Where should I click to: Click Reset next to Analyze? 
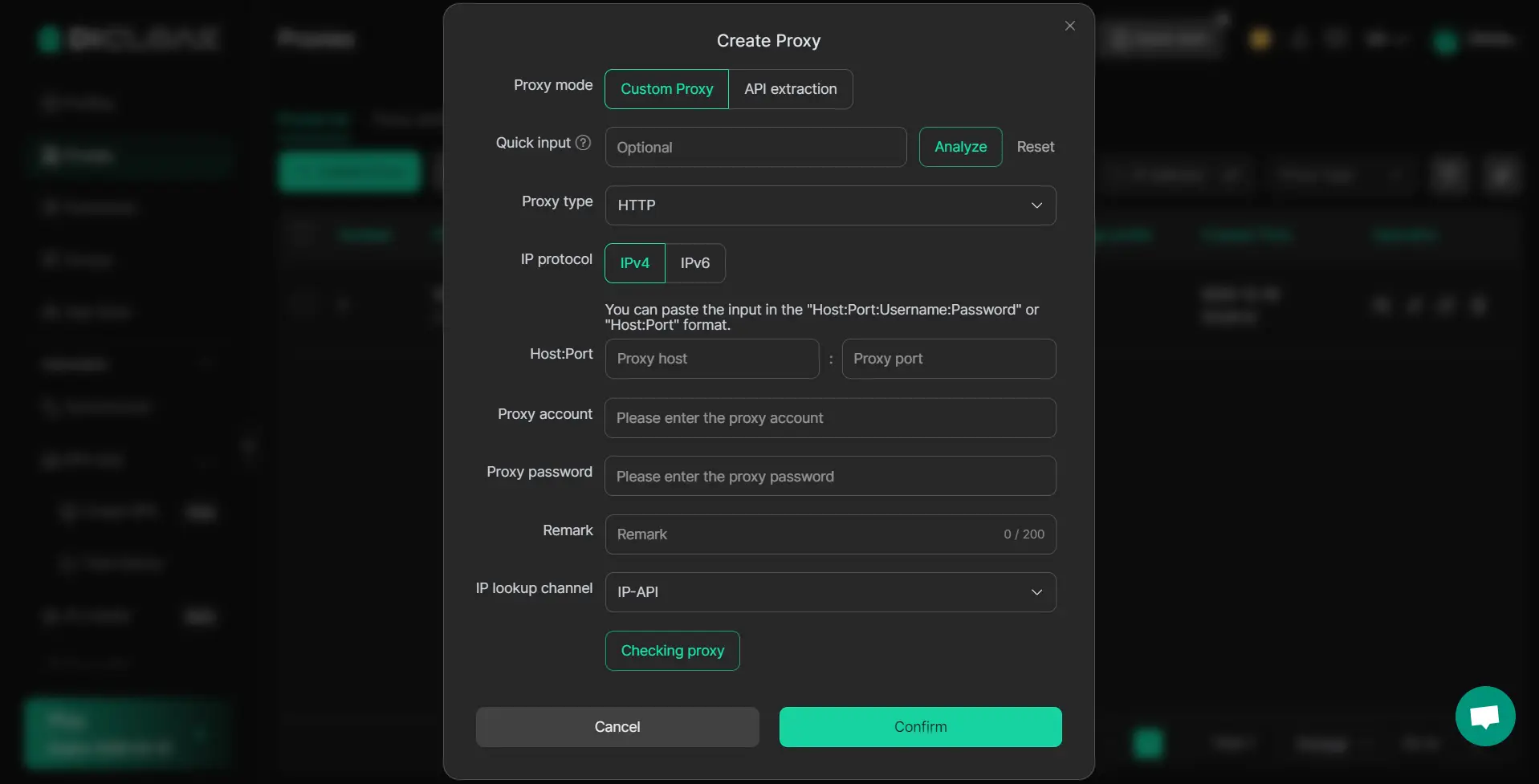coord(1035,147)
